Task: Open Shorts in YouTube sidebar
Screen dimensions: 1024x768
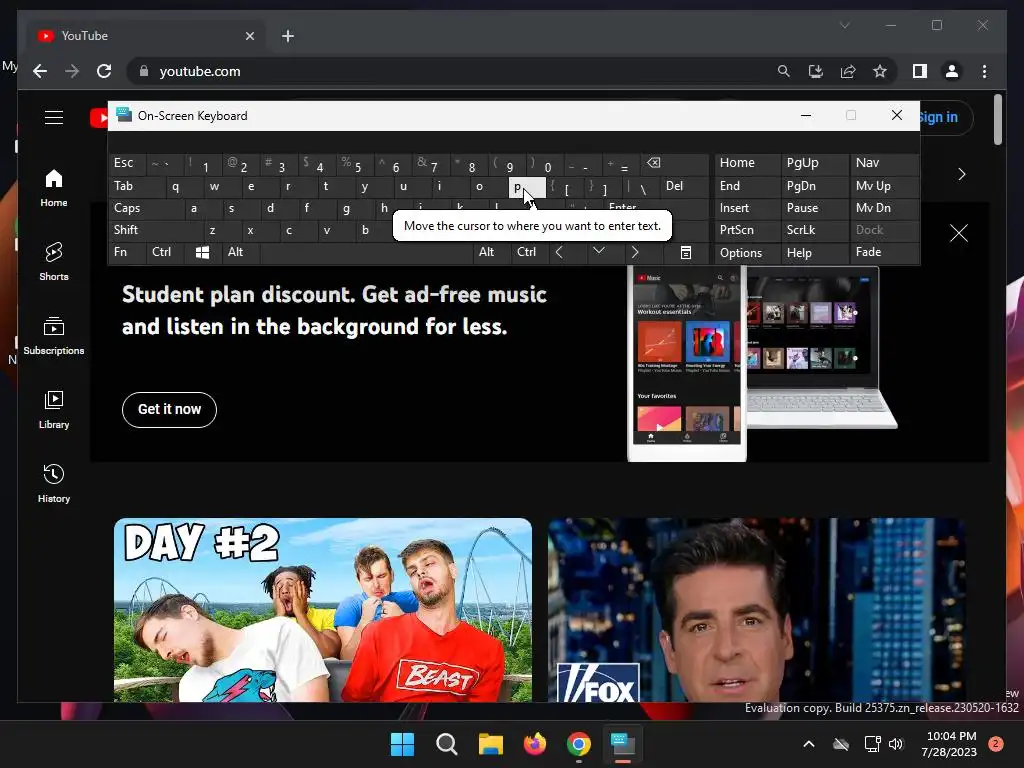Action: [54, 261]
